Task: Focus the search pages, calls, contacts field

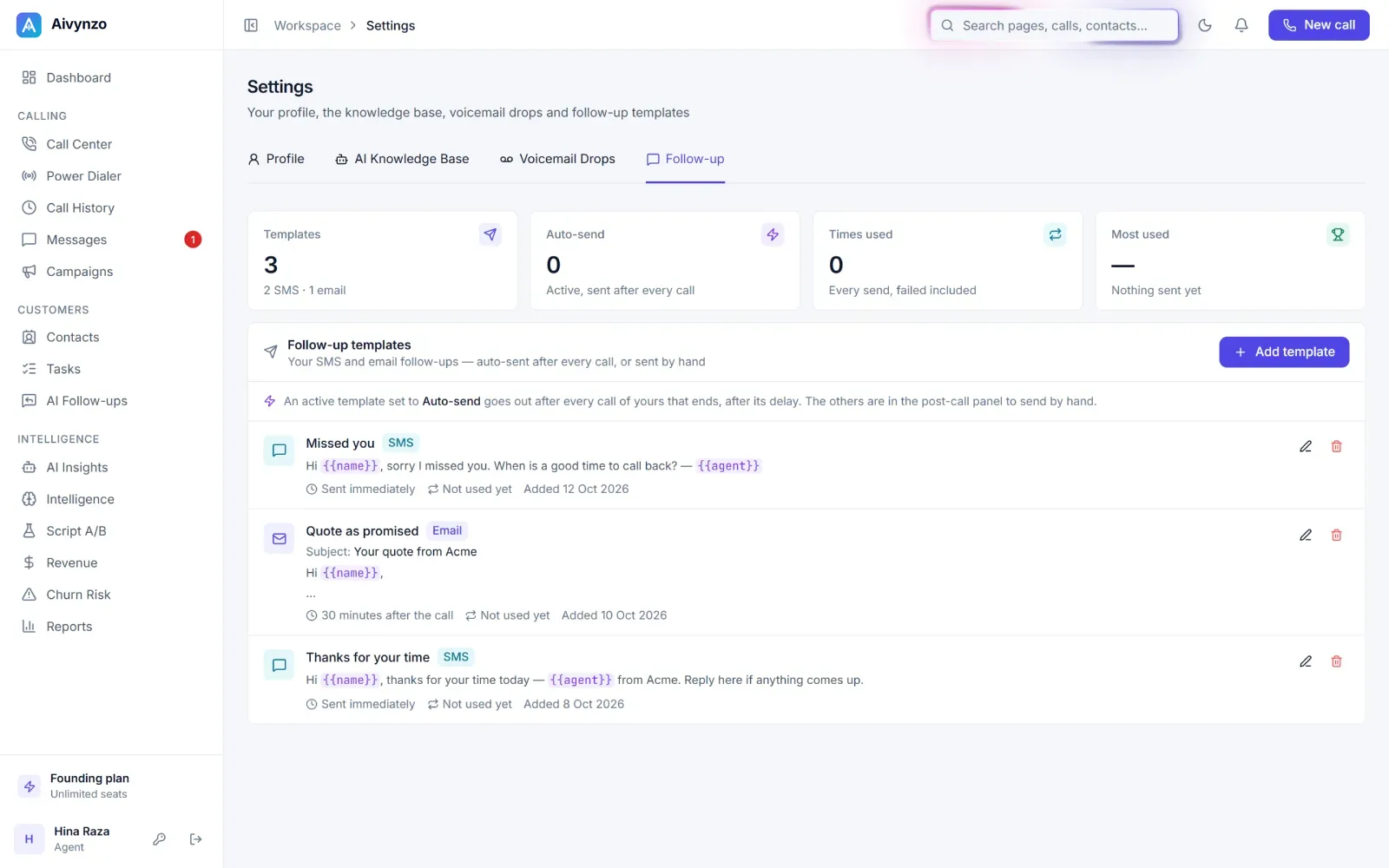Action: (1054, 25)
